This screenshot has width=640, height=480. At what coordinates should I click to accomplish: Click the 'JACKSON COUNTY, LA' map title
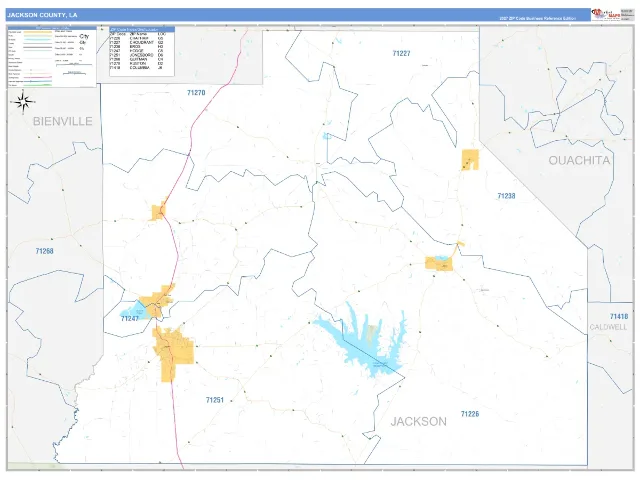(x=42, y=15)
